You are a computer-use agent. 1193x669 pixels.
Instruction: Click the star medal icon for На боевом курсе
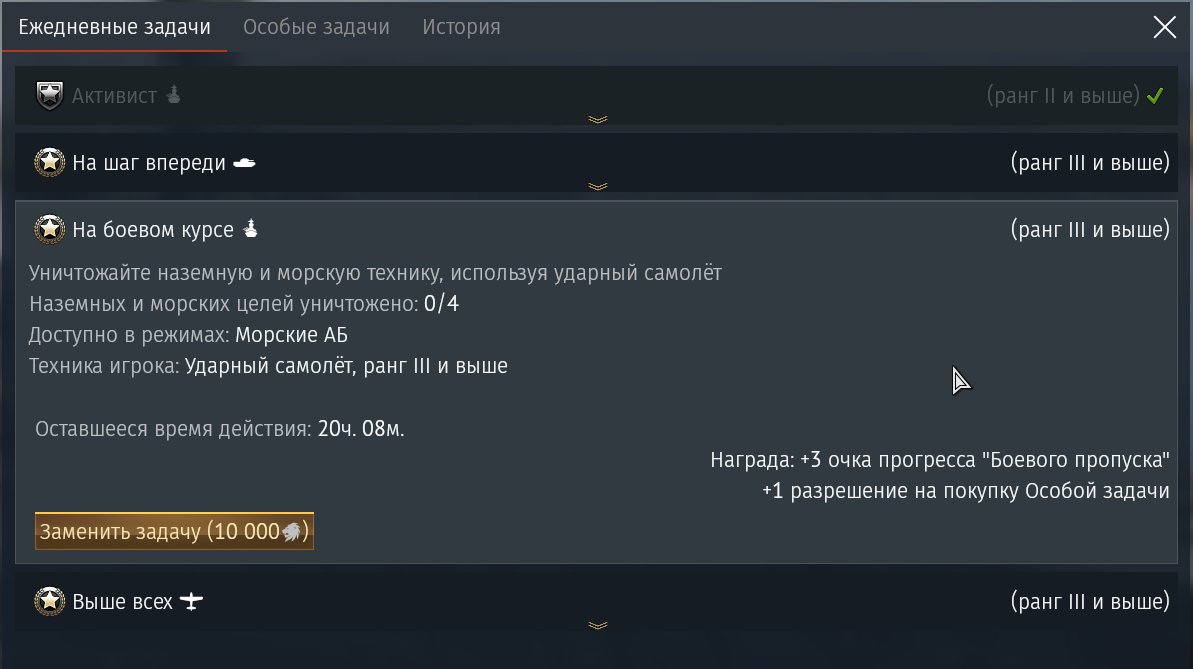coord(49,229)
